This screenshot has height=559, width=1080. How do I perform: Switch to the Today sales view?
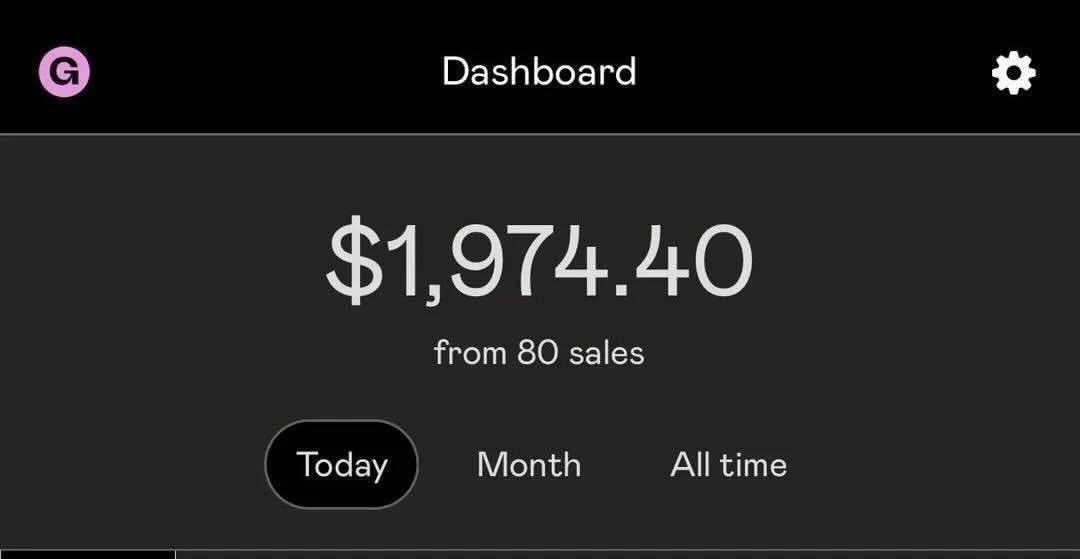[x=341, y=465]
